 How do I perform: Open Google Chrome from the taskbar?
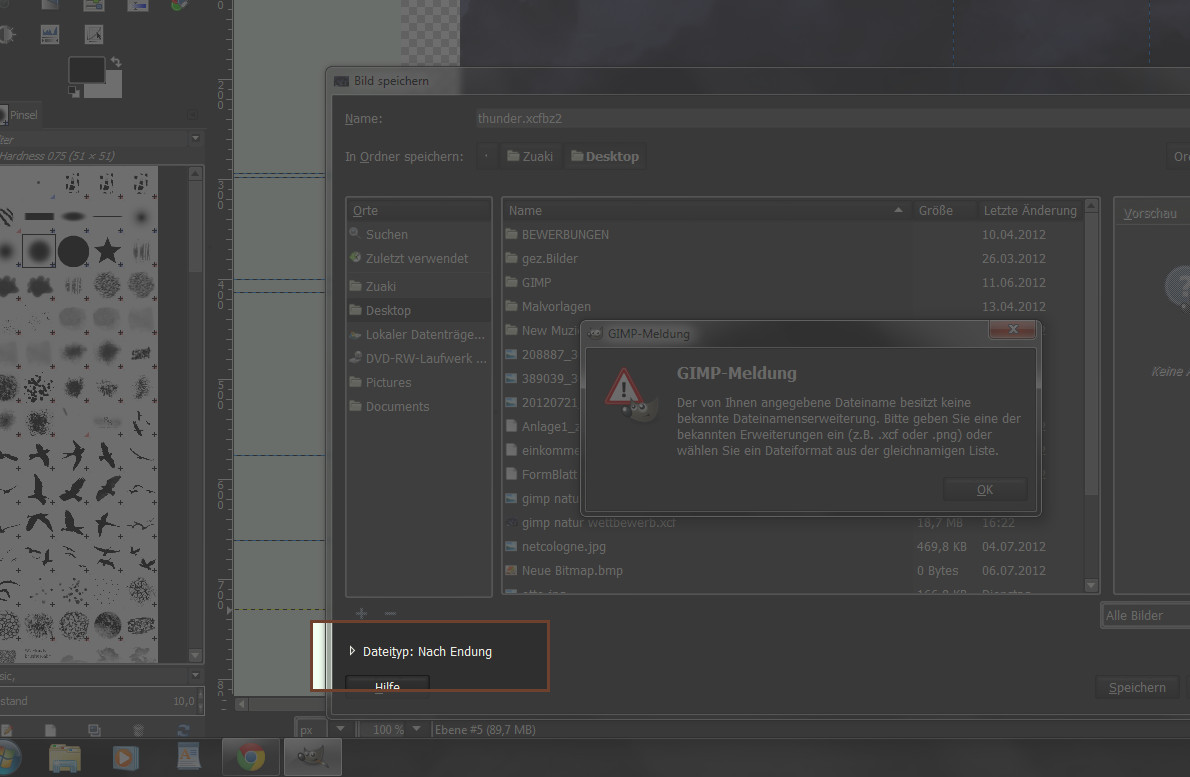pyautogui.click(x=250, y=757)
